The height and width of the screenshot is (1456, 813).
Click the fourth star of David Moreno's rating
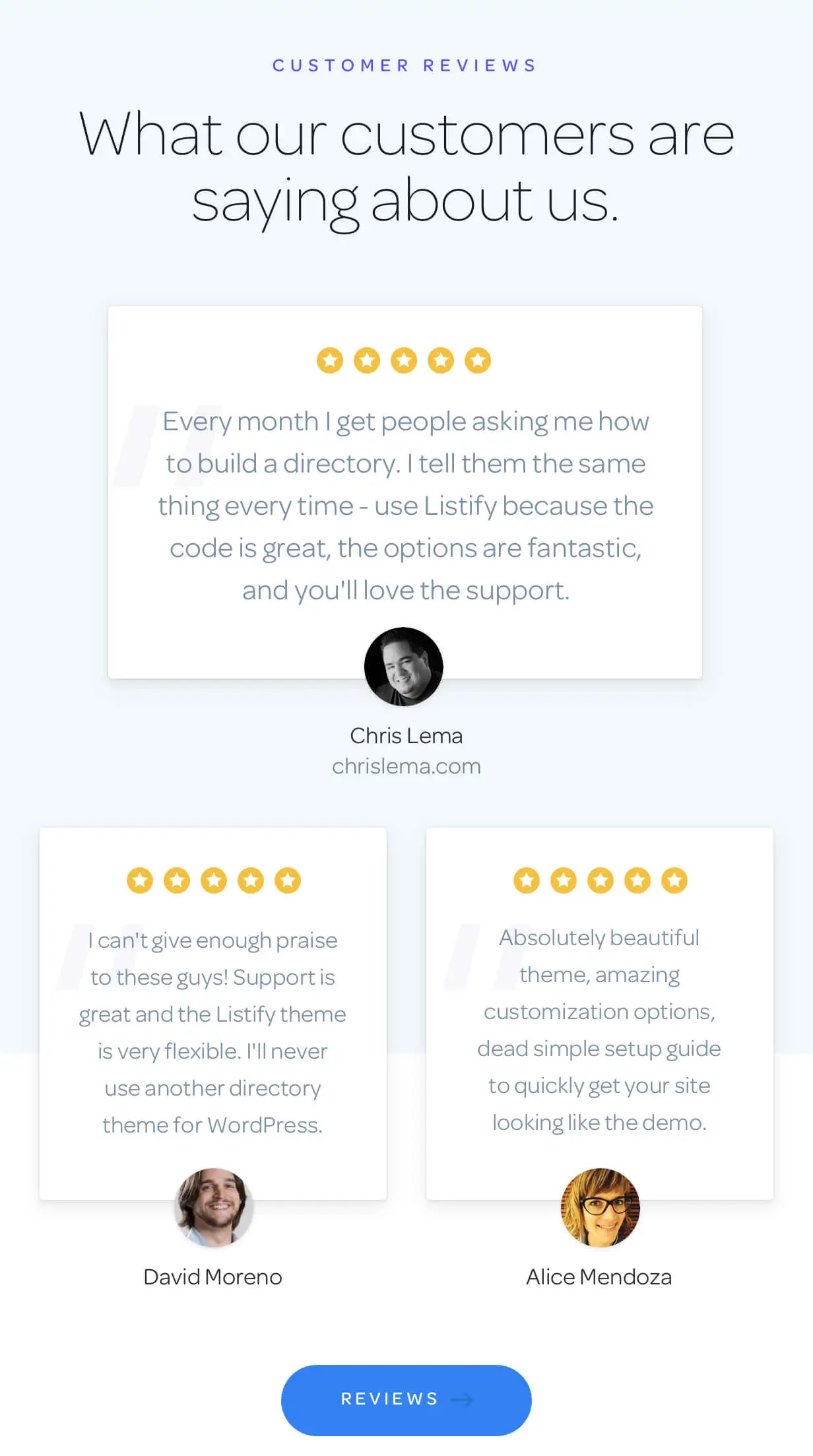pyautogui.click(x=250, y=880)
